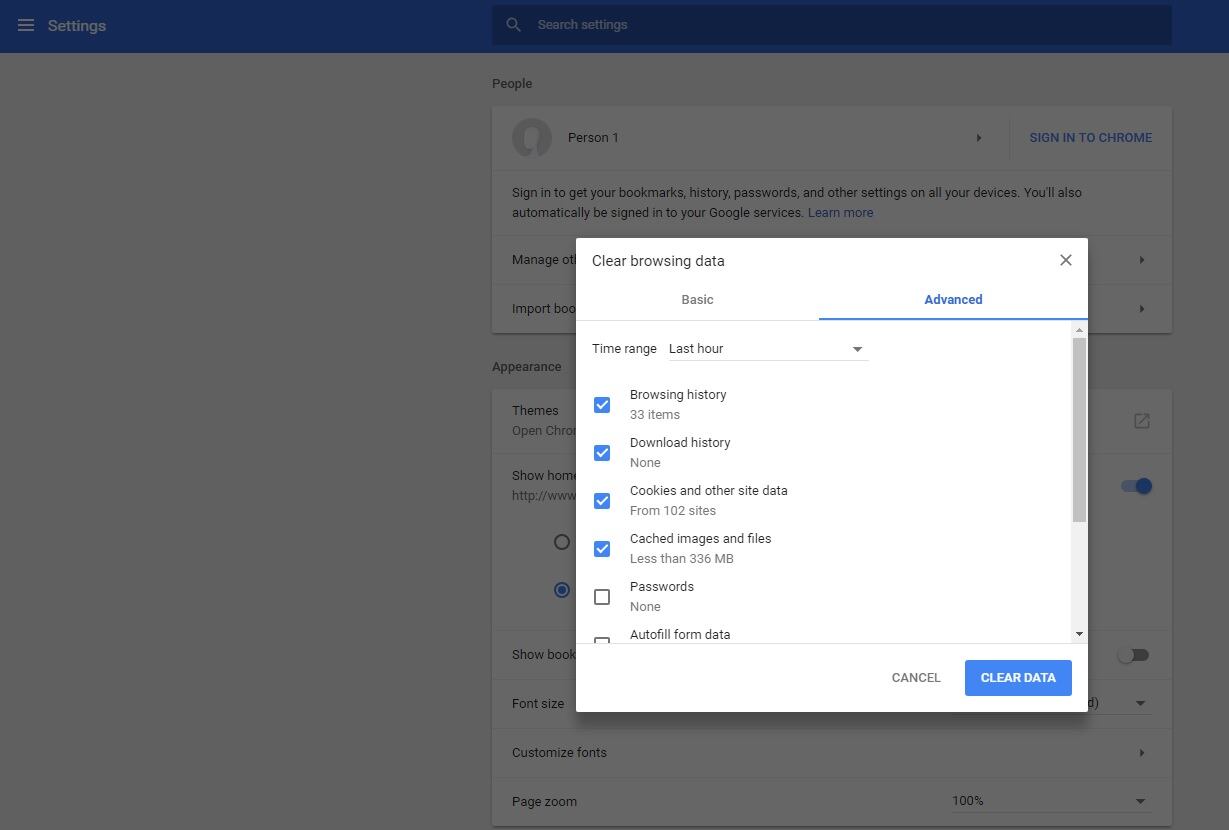Click the scroll down arrow in dialog
The height and width of the screenshot is (830, 1229).
[x=1079, y=634]
